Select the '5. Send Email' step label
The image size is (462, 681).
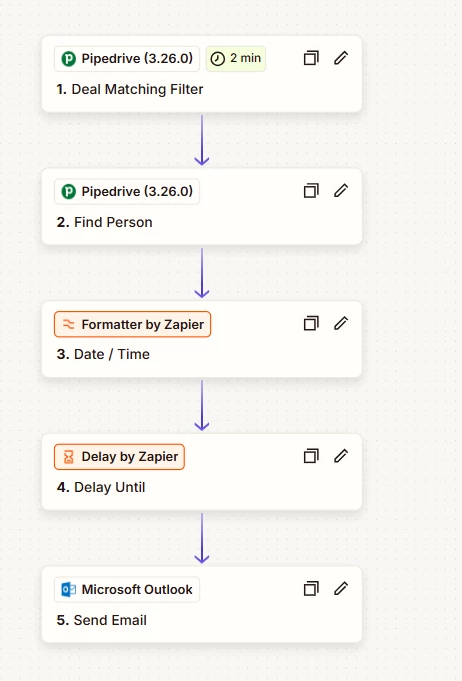coord(102,620)
